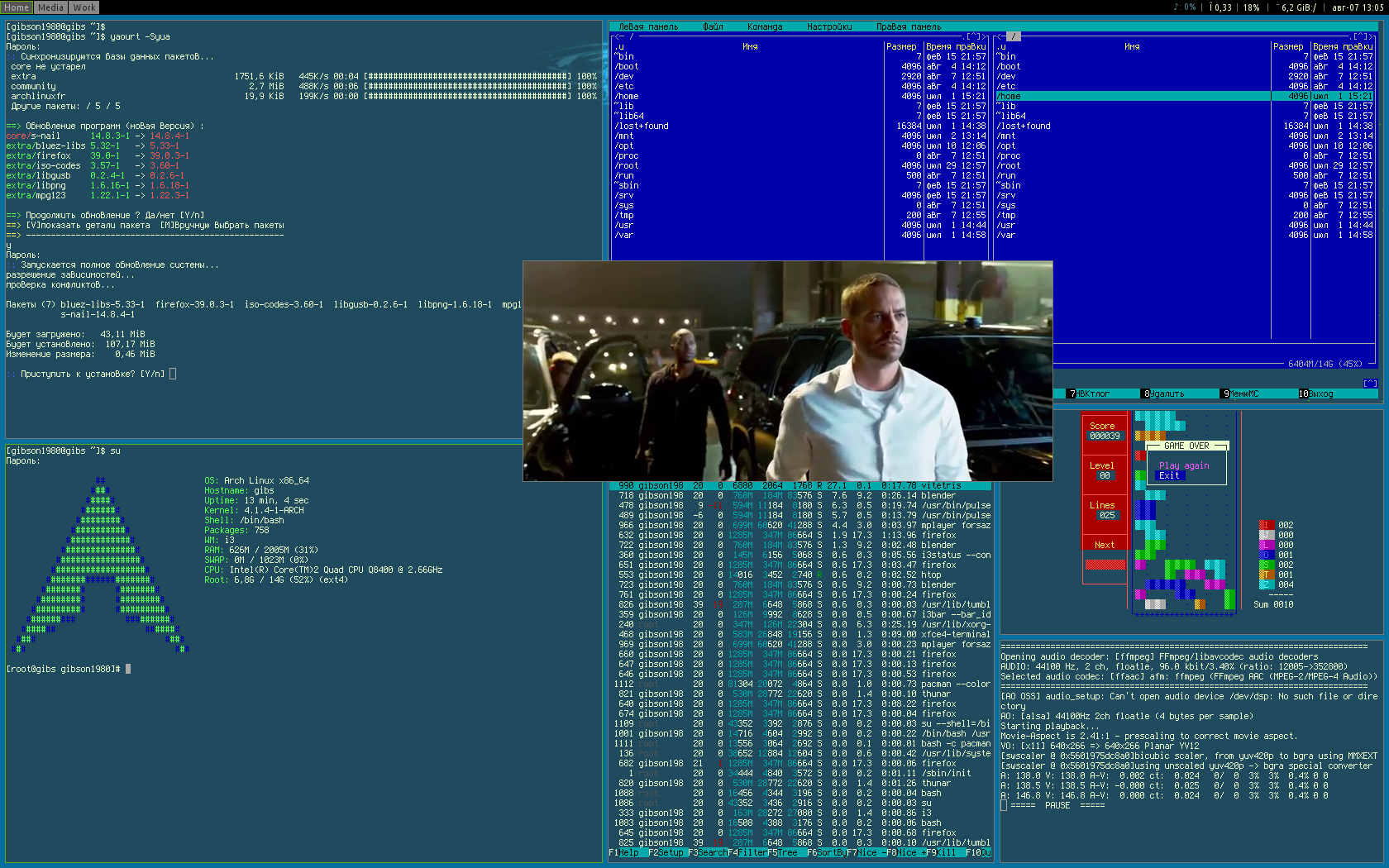Click the 9 МенюMC function key in MC
This screenshot has height=868, width=1389.
pyautogui.click(x=1240, y=393)
